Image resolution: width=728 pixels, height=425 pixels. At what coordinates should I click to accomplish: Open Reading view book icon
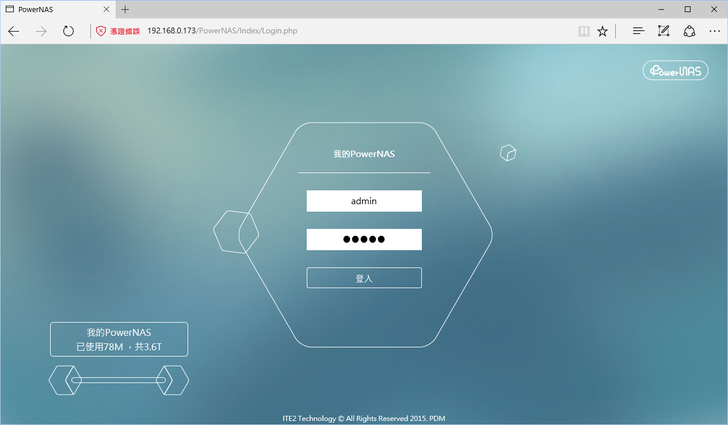click(x=584, y=31)
